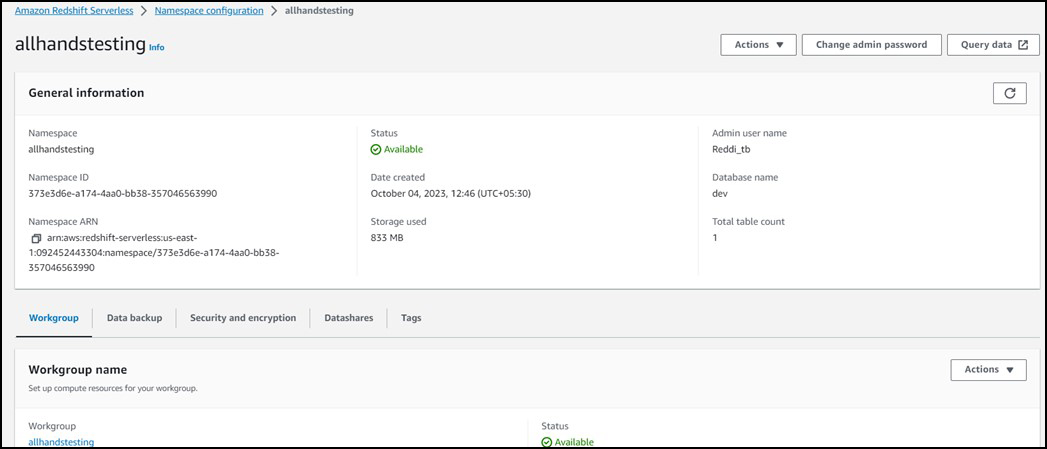Select the Workgroup tab

pyautogui.click(x=54, y=318)
